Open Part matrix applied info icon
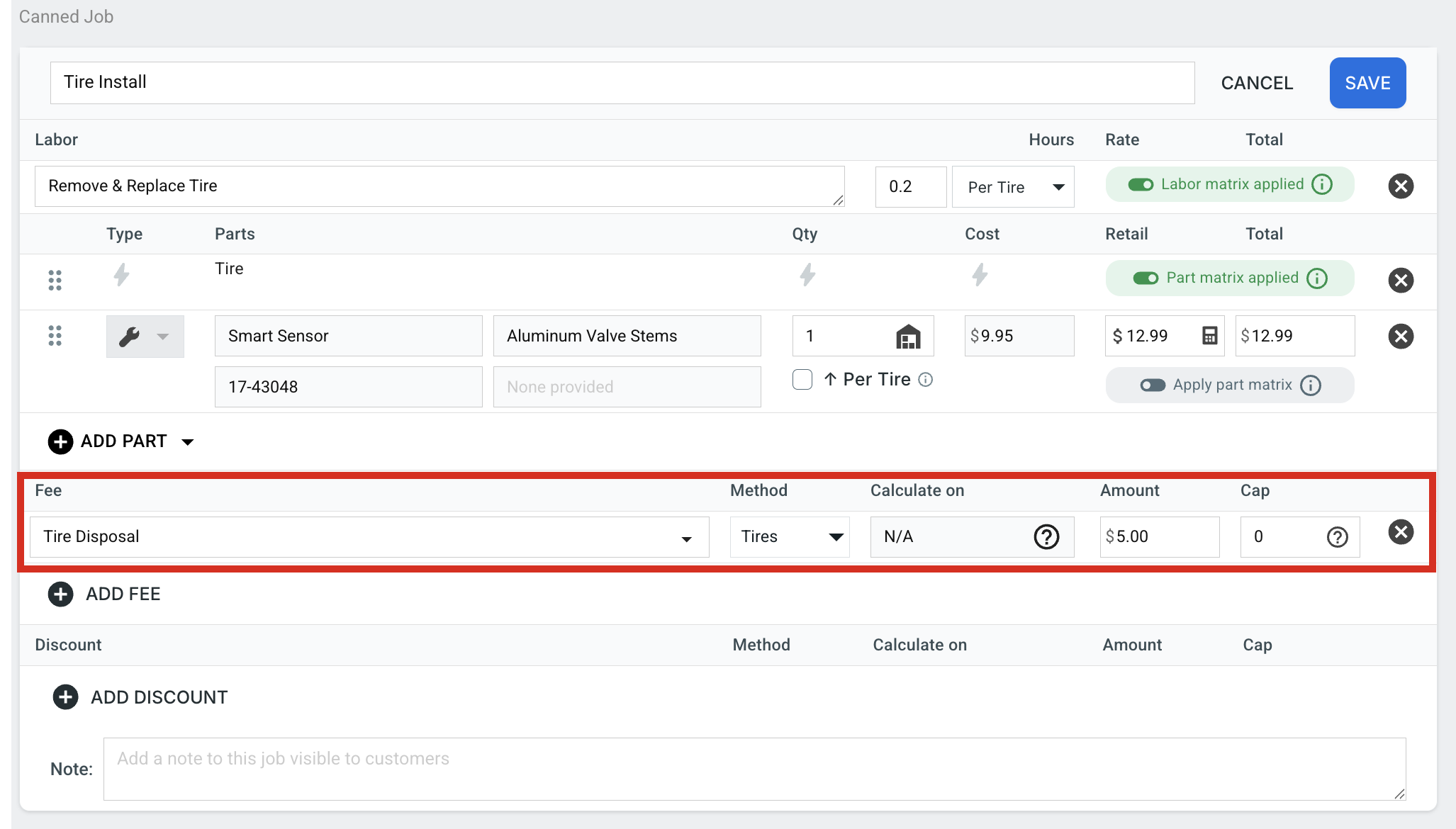This screenshot has width=1456, height=829. (1317, 278)
